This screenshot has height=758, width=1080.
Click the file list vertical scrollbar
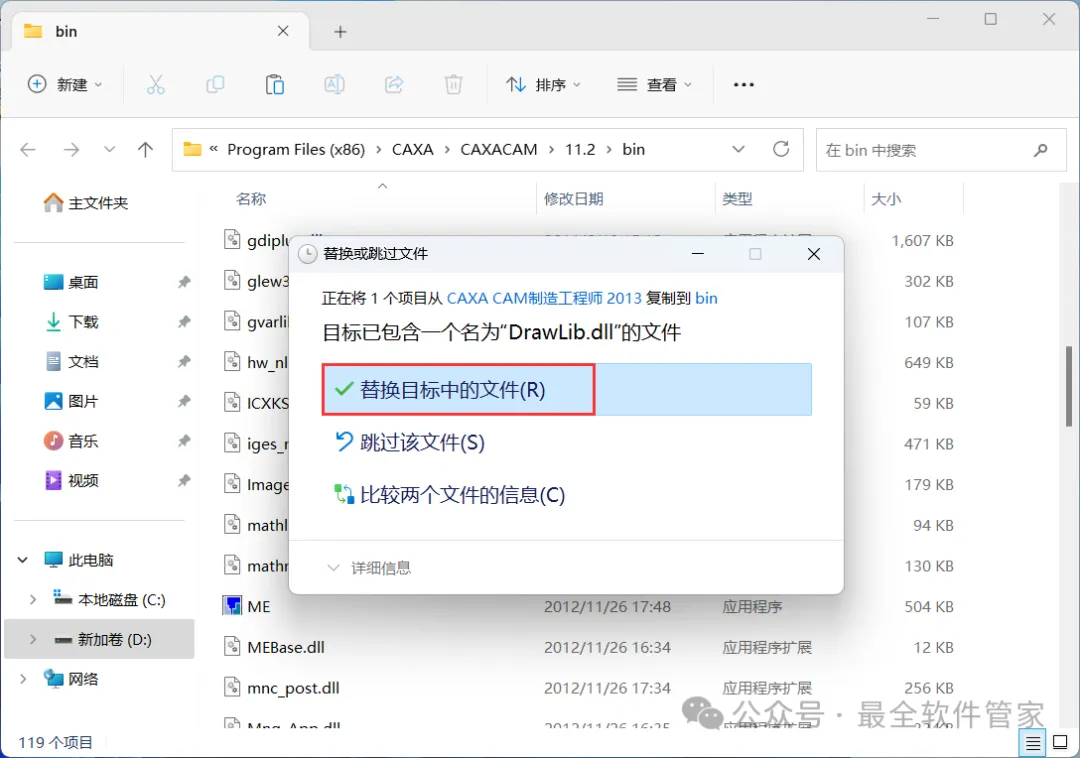1069,386
